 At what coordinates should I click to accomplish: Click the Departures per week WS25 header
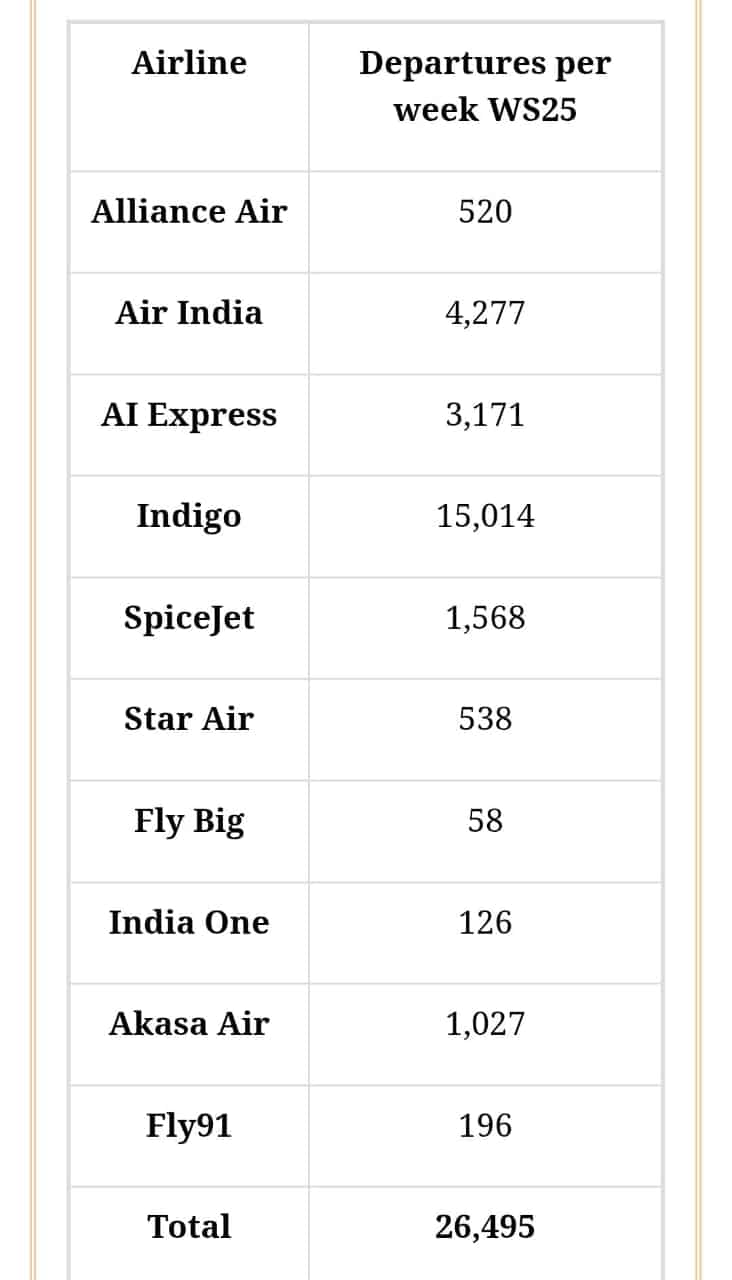coord(485,86)
